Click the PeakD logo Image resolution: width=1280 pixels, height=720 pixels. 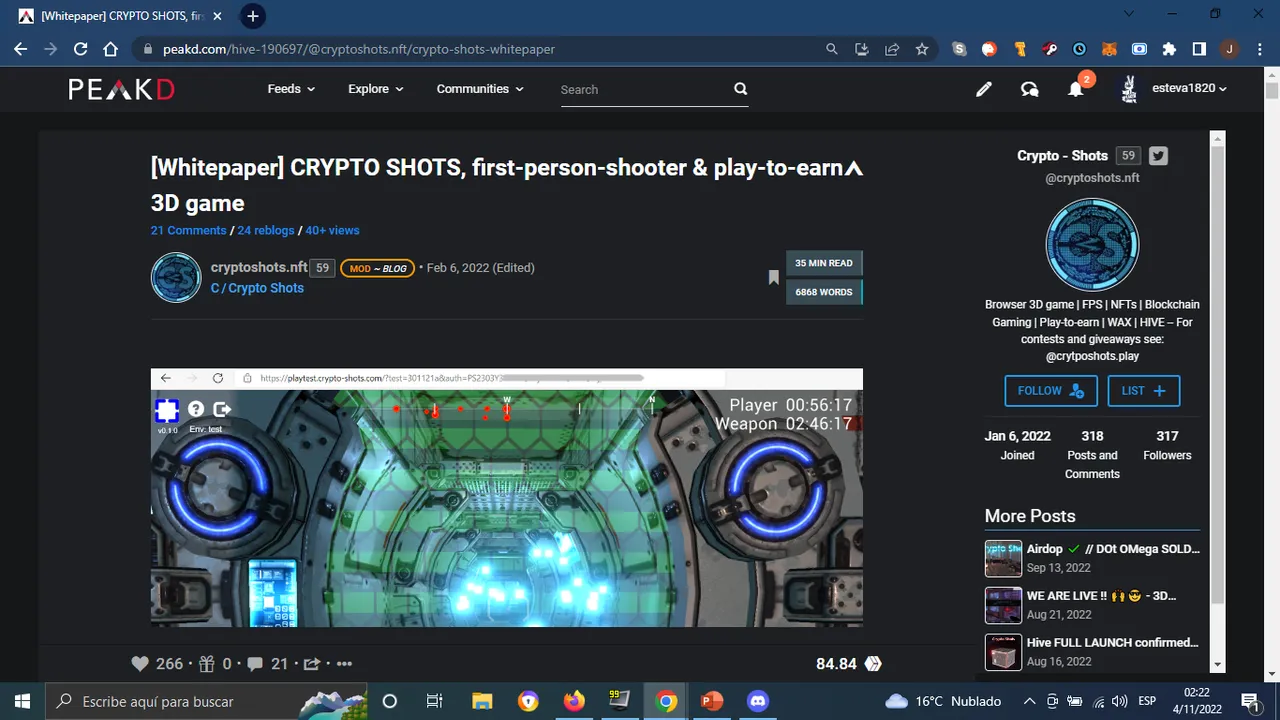pyautogui.click(x=121, y=89)
